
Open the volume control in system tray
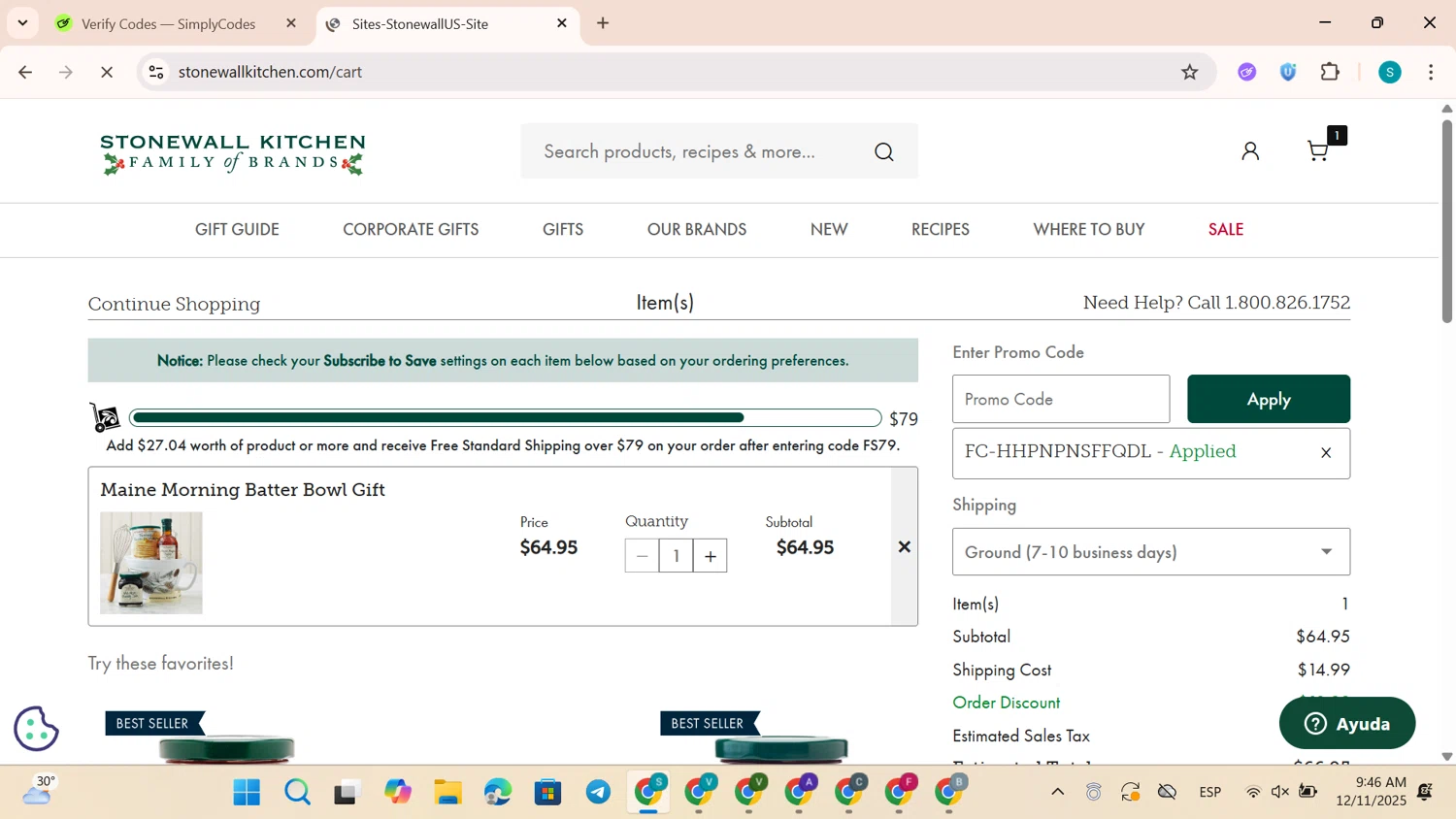tap(1280, 793)
